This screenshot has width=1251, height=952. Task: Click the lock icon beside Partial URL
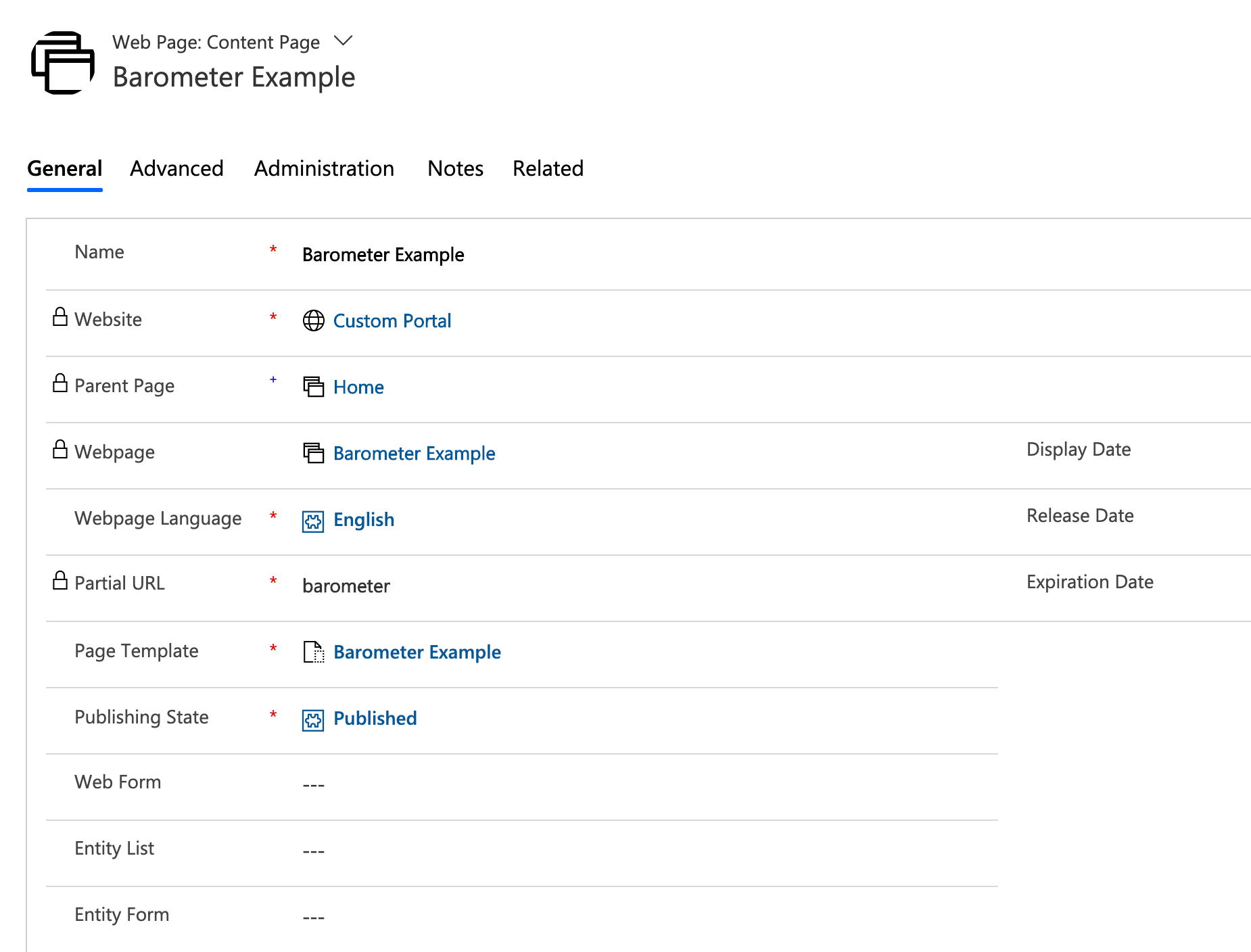click(60, 581)
